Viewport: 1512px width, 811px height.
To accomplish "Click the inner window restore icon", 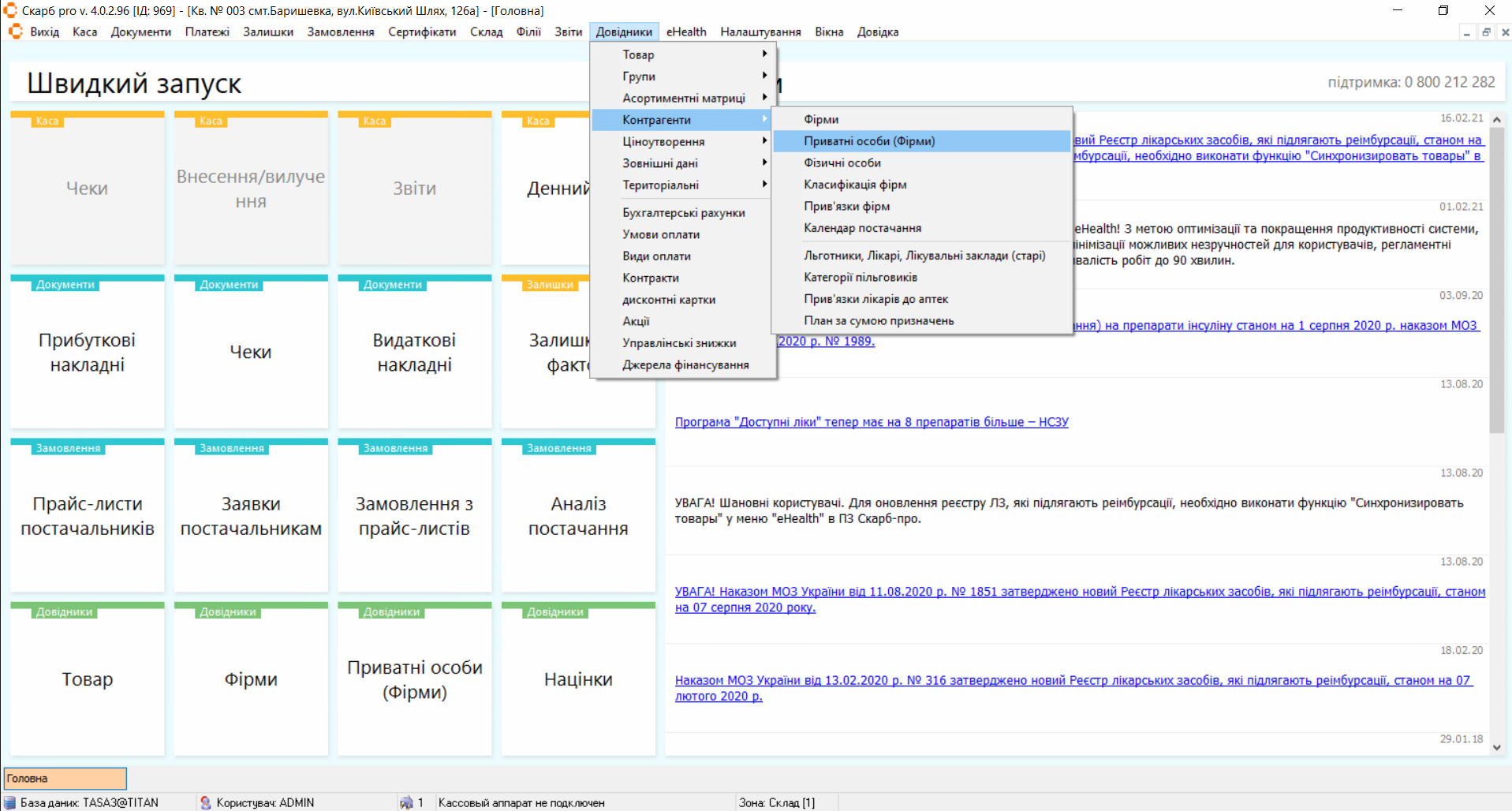I will [x=1486, y=32].
